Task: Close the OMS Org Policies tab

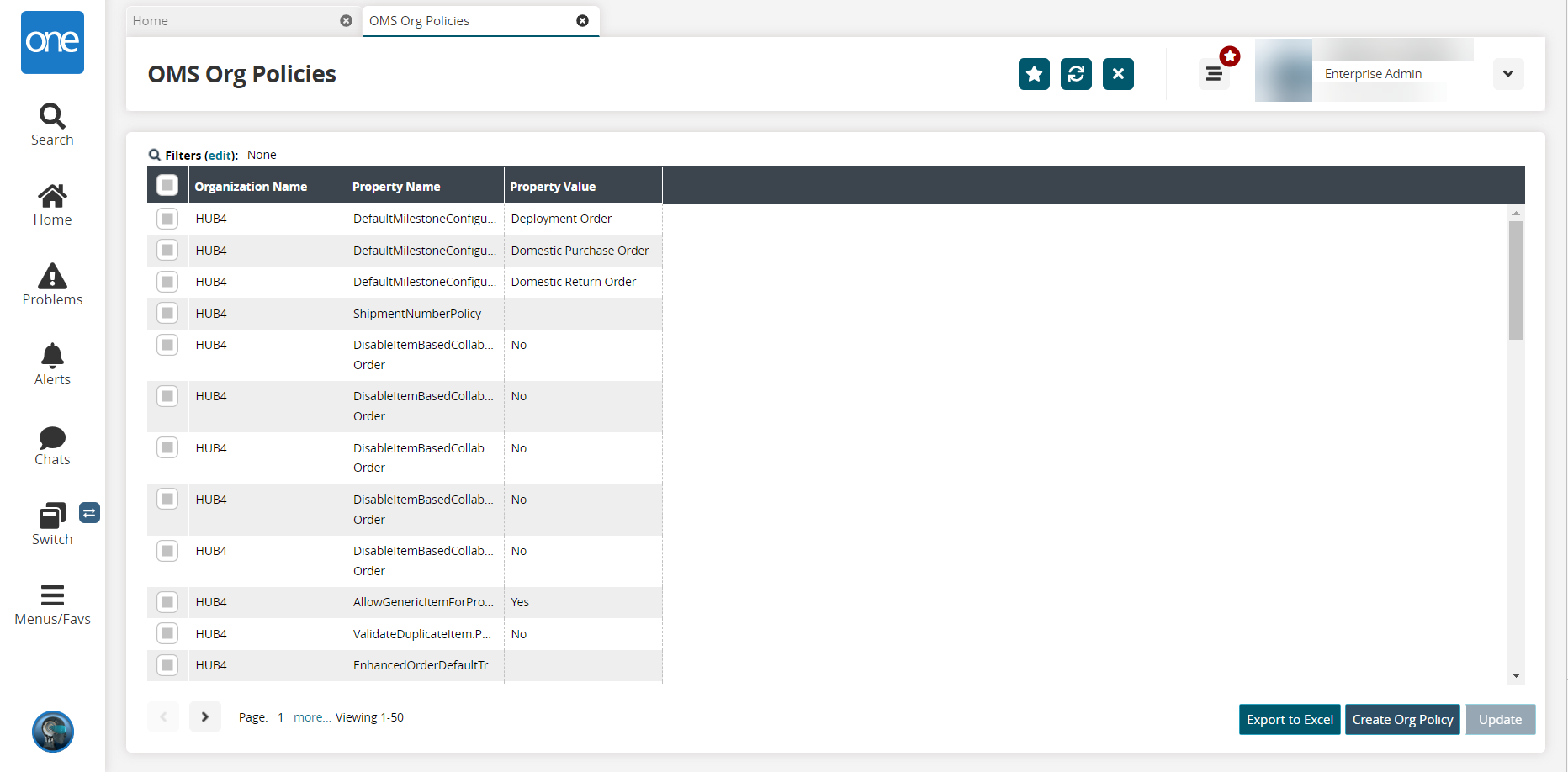Action: tap(582, 21)
